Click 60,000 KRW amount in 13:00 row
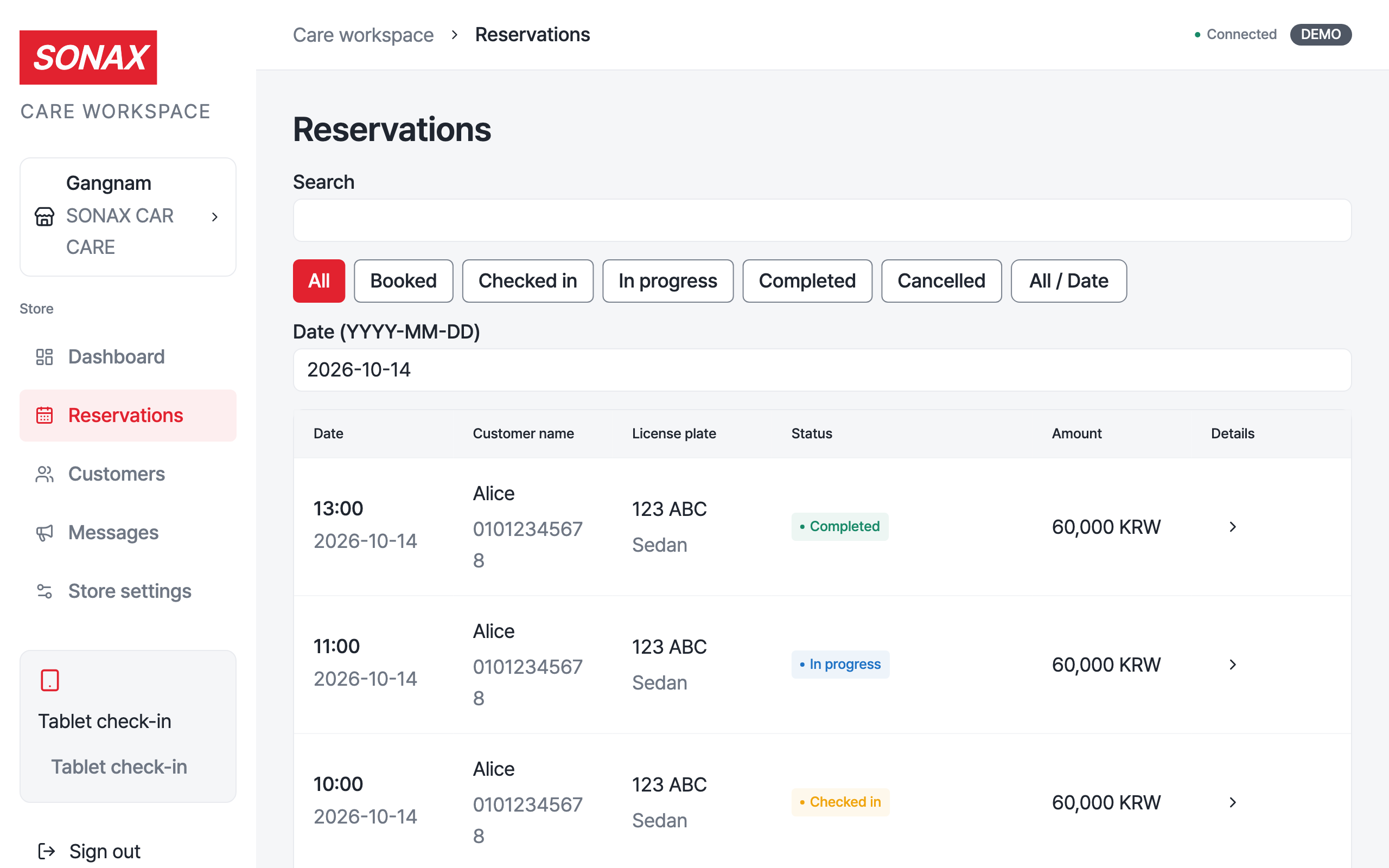Viewport: 1389px width, 868px height. (x=1106, y=527)
